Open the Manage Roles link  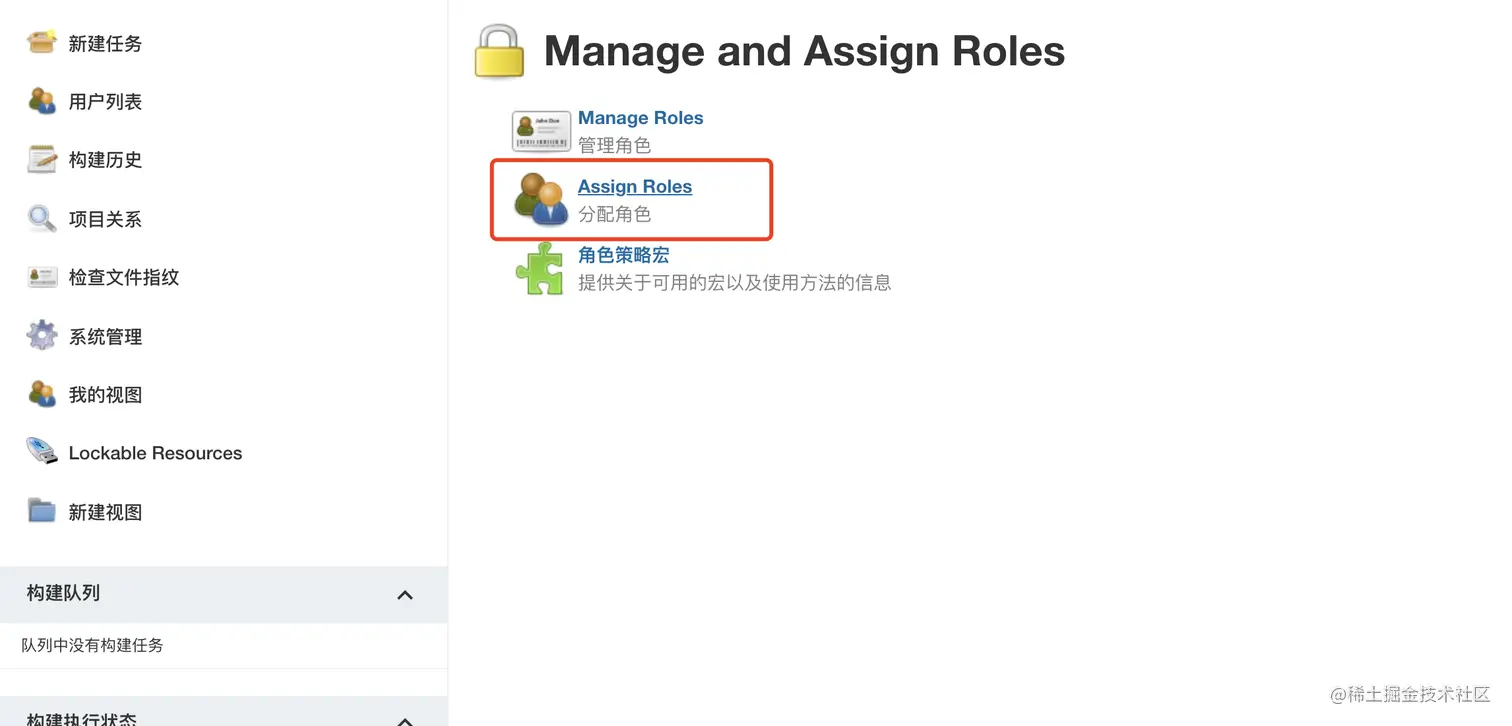[640, 118]
